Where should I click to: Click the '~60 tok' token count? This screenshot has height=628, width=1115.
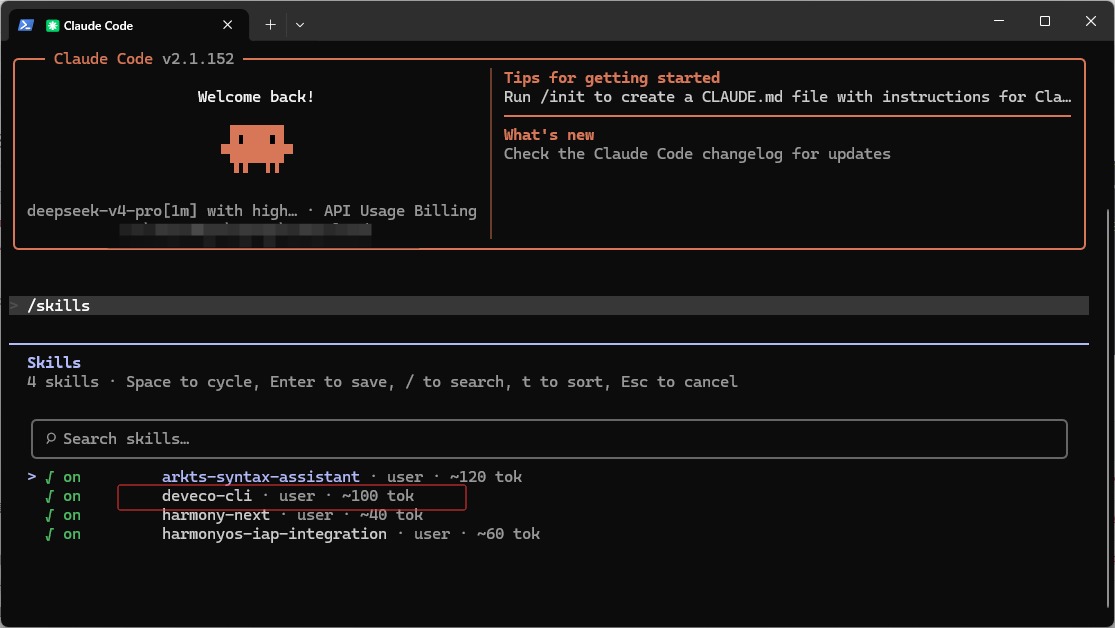click(x=508, y=535)
